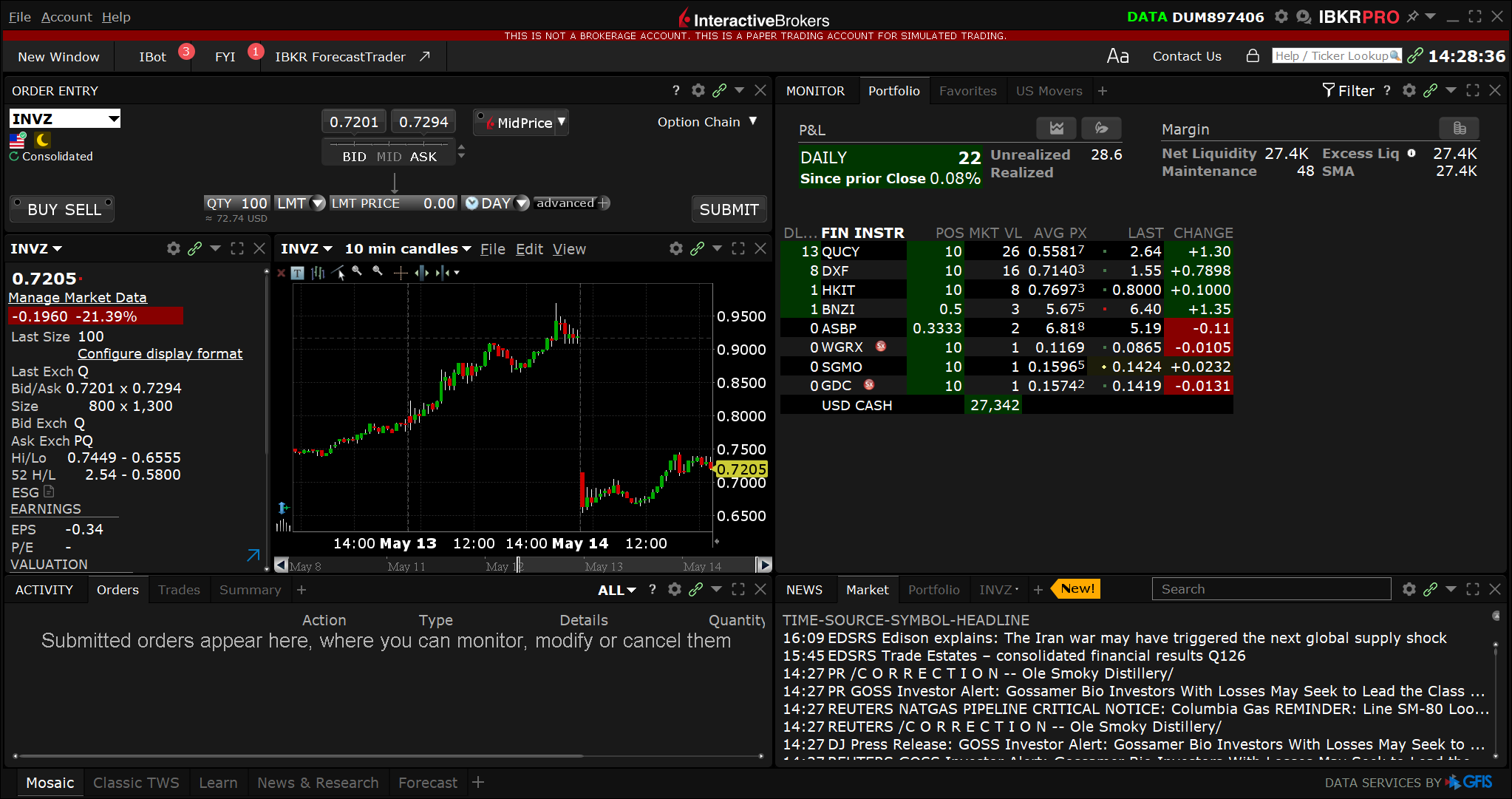Expand the advanced order options
This screenshot has width=1512, height=799.
[x=573, y=203]
